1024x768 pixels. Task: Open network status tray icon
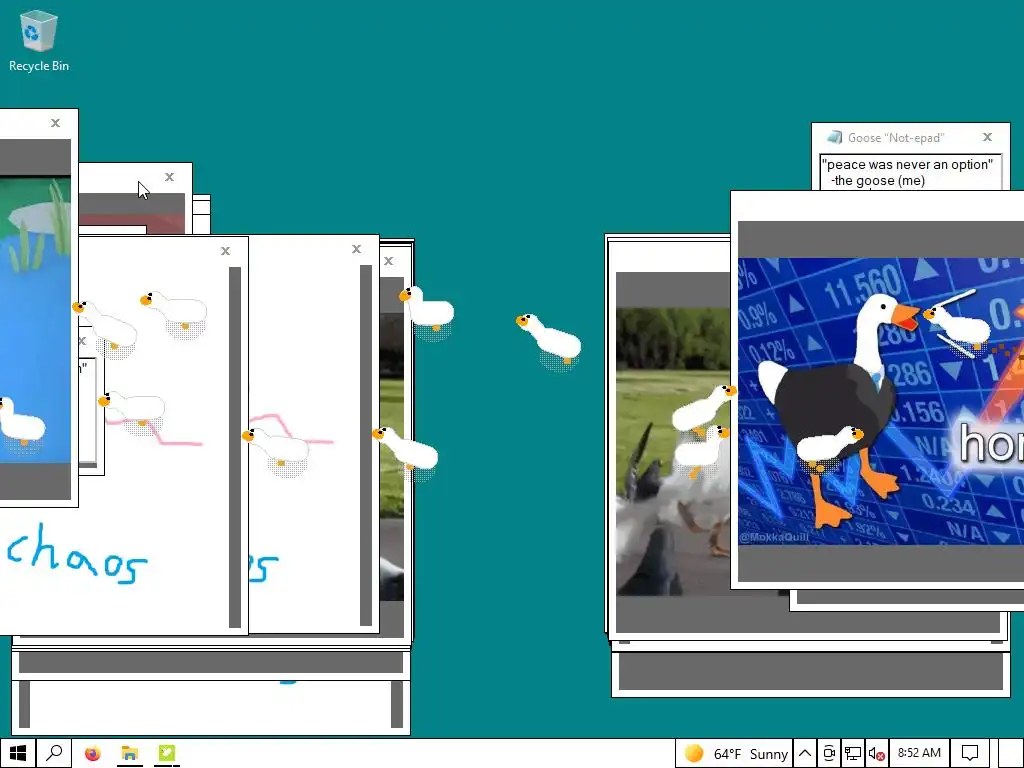852,754
